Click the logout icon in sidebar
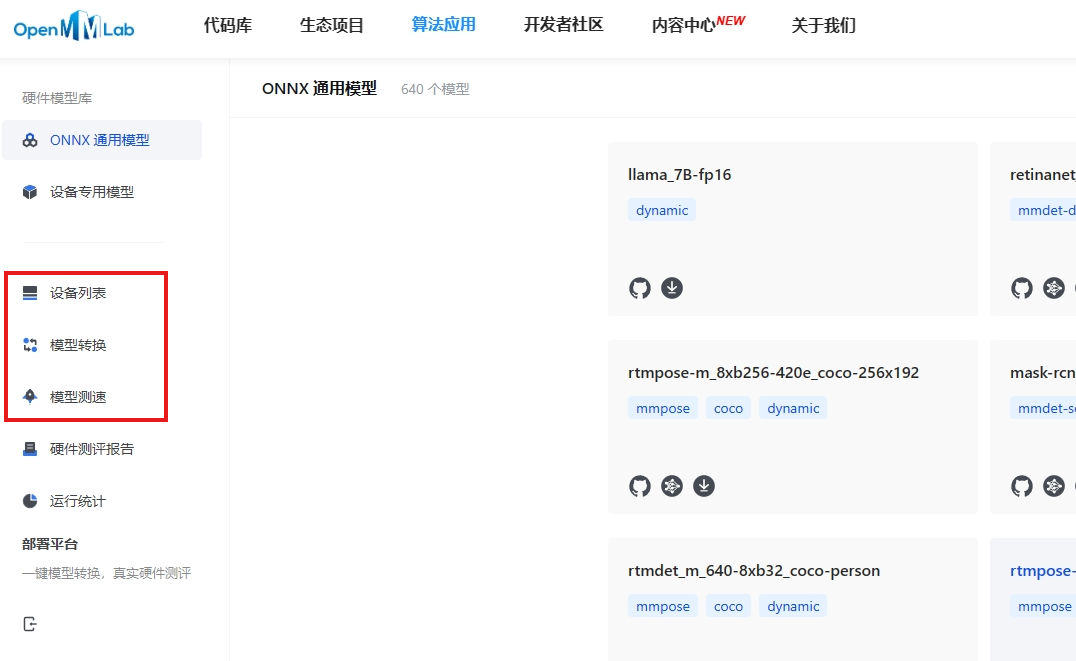The image size is (1076, 661). click(30, 624)
